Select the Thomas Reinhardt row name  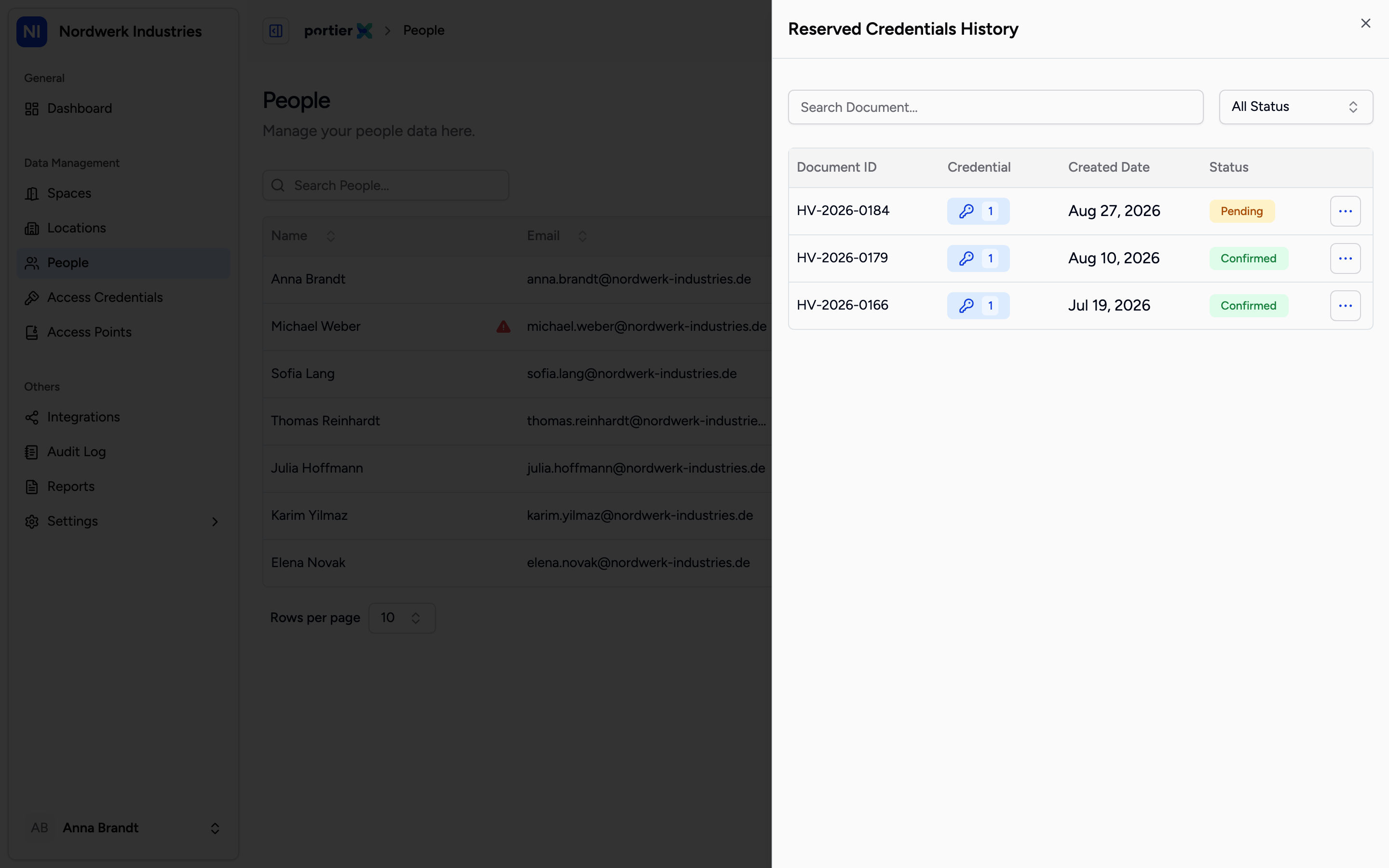[x=326, y=421]
